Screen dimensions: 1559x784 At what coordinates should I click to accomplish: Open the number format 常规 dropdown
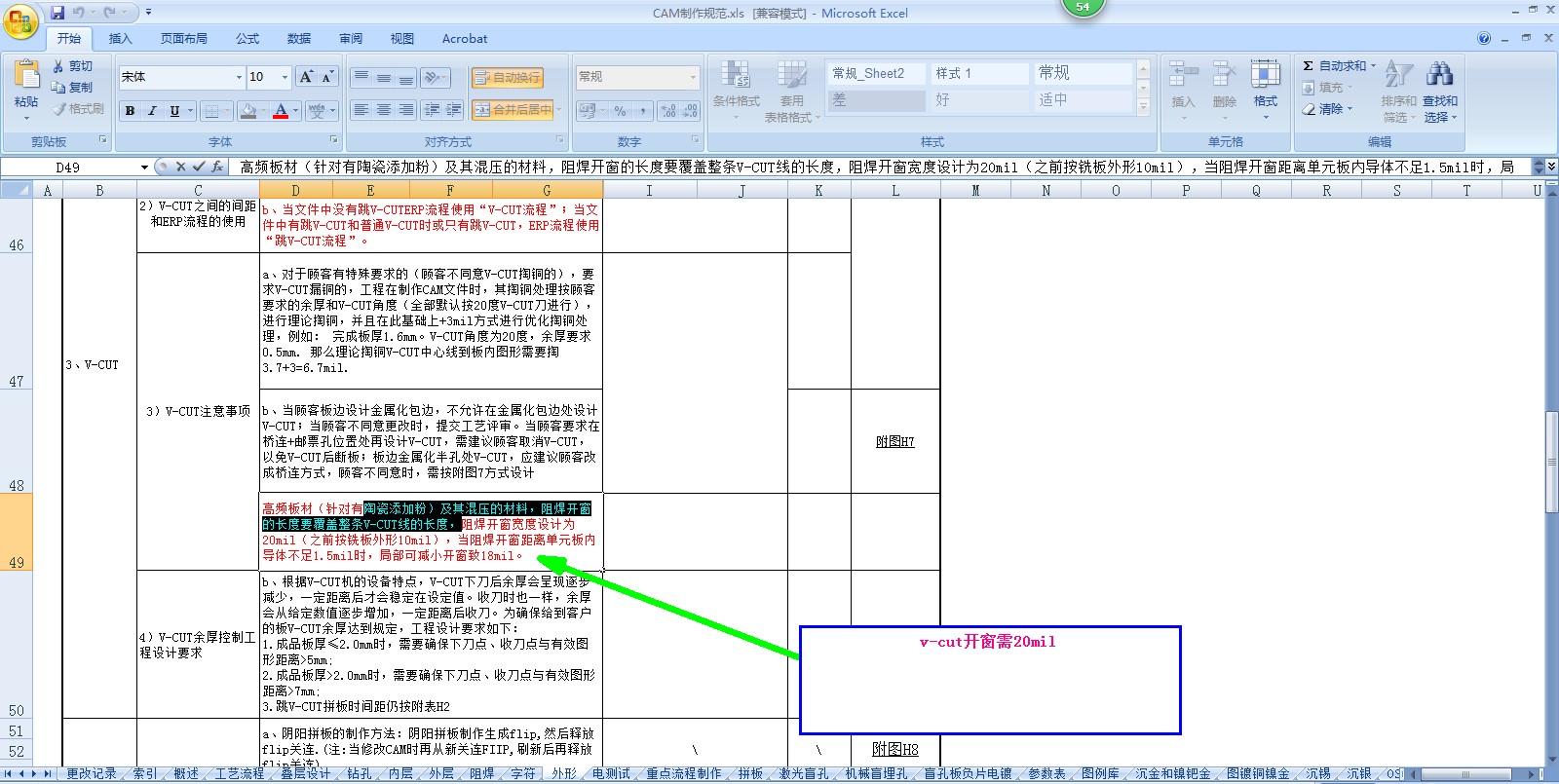693,77
